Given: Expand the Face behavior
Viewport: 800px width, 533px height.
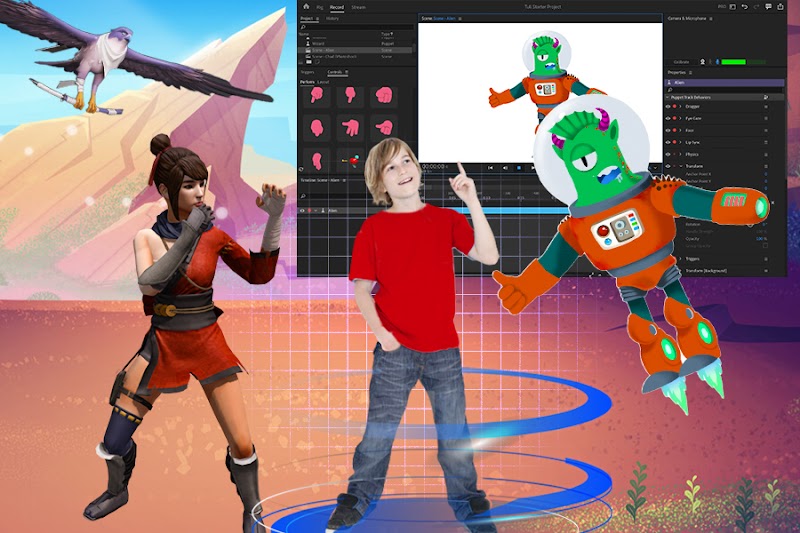Looking at the screenshot, I should click(681, 131).
